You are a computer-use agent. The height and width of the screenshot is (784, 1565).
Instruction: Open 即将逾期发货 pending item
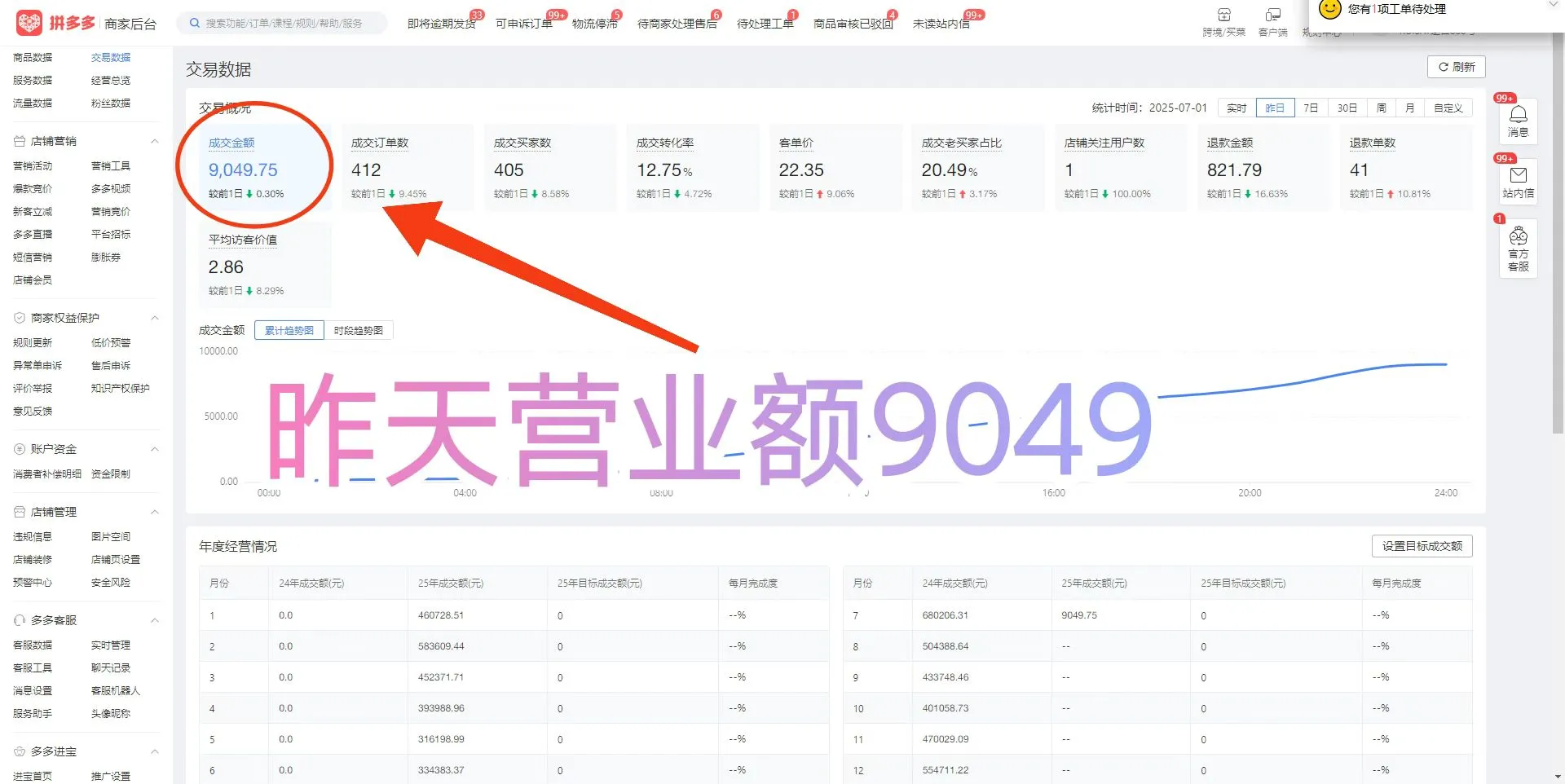(x=442, y=24)
